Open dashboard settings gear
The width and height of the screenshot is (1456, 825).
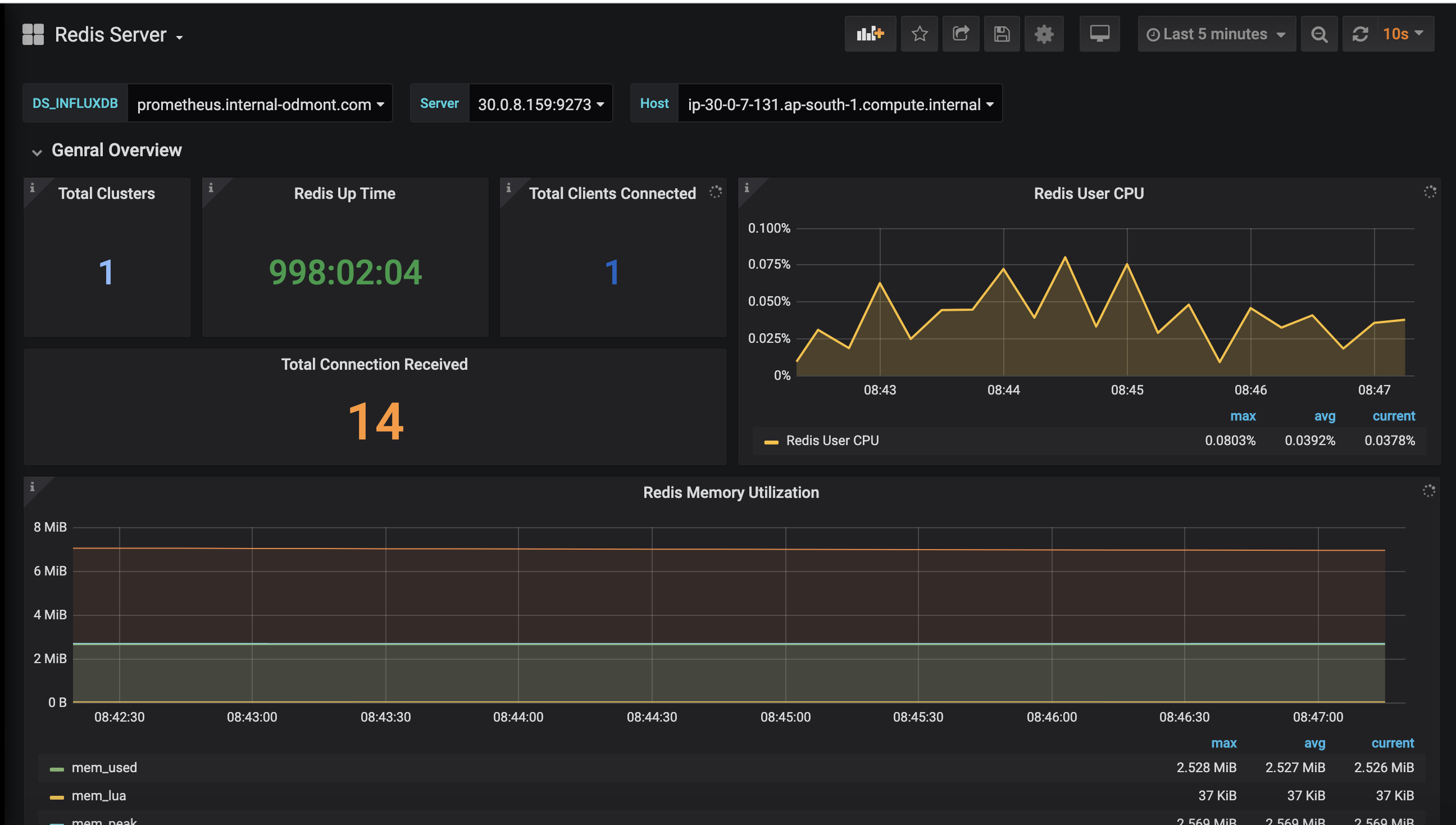[x=1044, y=34]
